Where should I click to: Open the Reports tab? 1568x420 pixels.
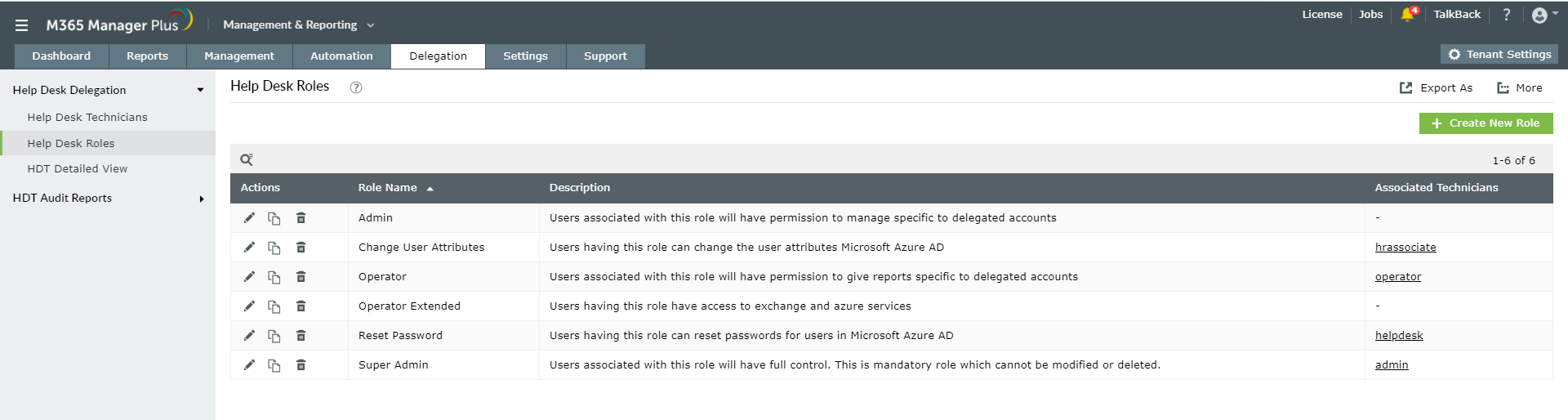(147, 56)
